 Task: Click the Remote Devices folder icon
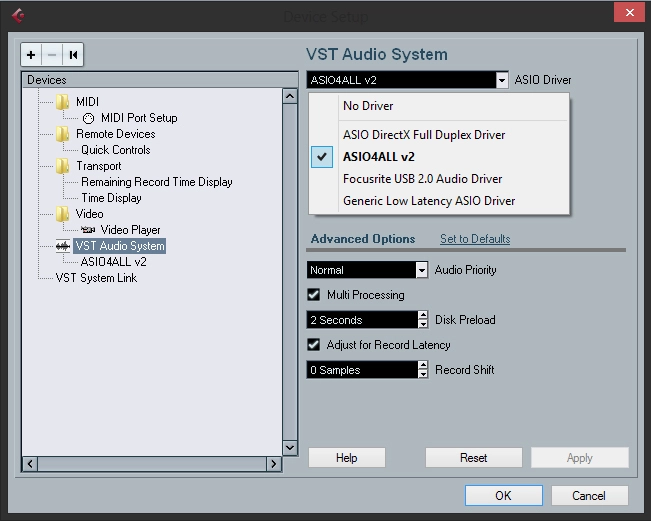[x=63, y=134]
